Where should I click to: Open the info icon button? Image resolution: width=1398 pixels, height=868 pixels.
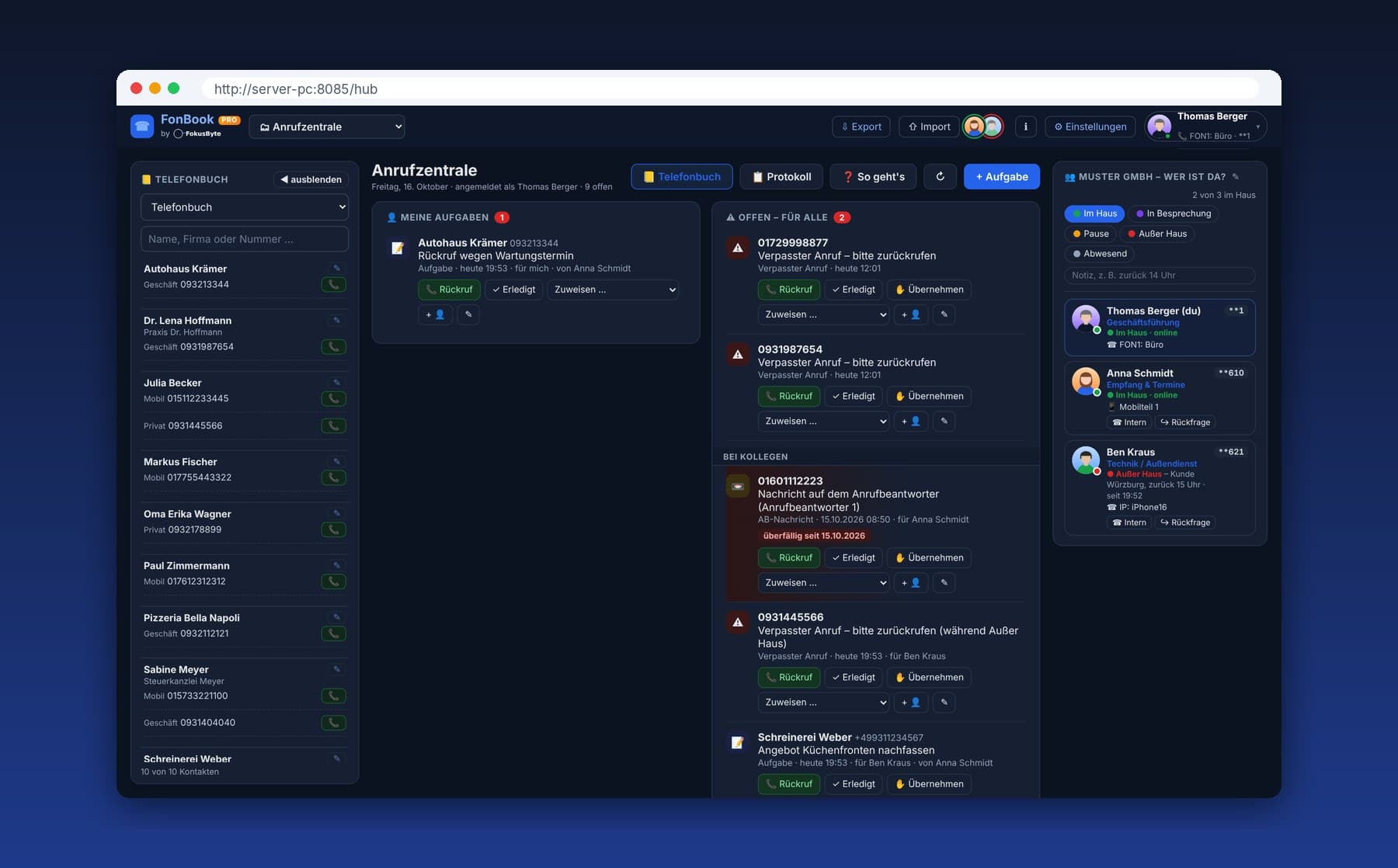click(1025, 127)
